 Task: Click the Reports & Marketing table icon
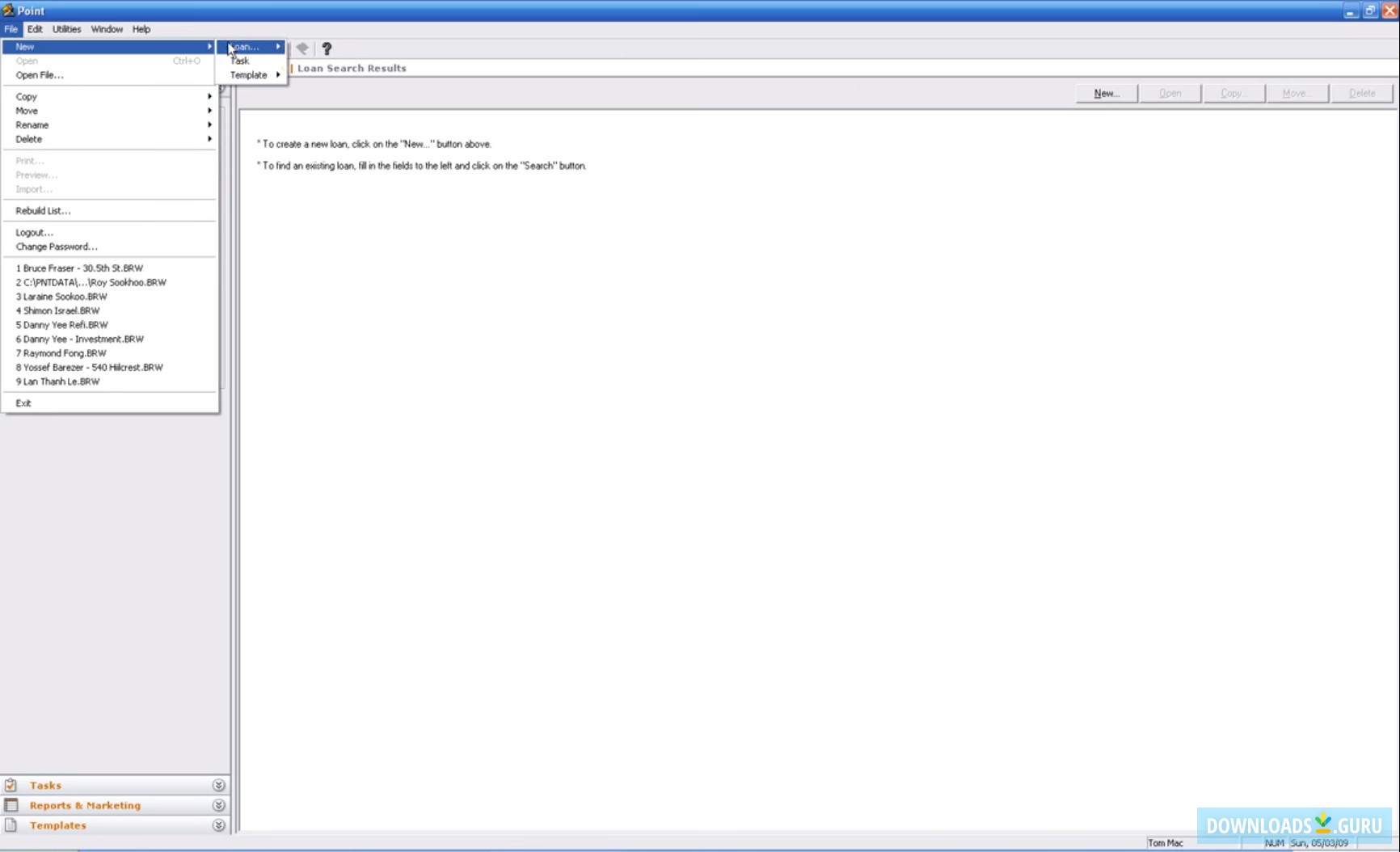tap(11, 805)
